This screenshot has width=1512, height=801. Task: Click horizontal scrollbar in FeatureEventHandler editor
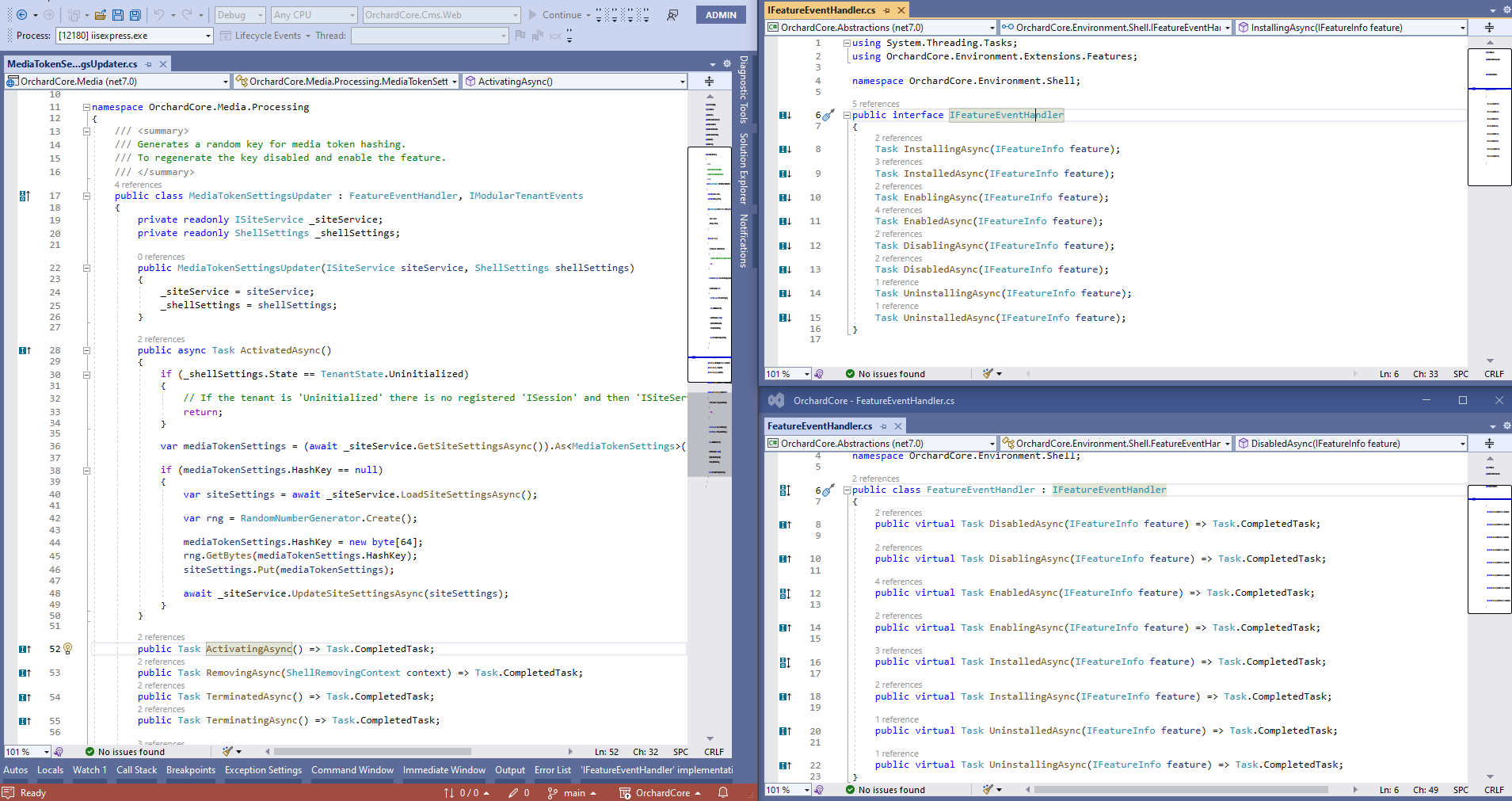click(1181, 790)
